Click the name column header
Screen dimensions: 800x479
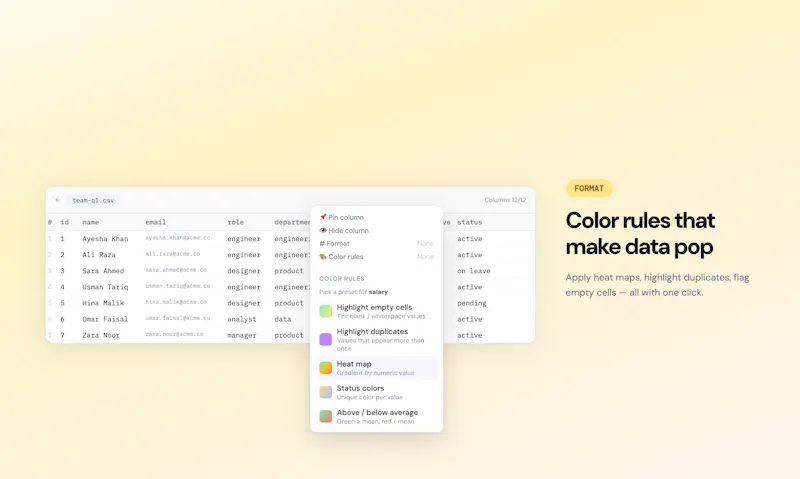[91, 222]
